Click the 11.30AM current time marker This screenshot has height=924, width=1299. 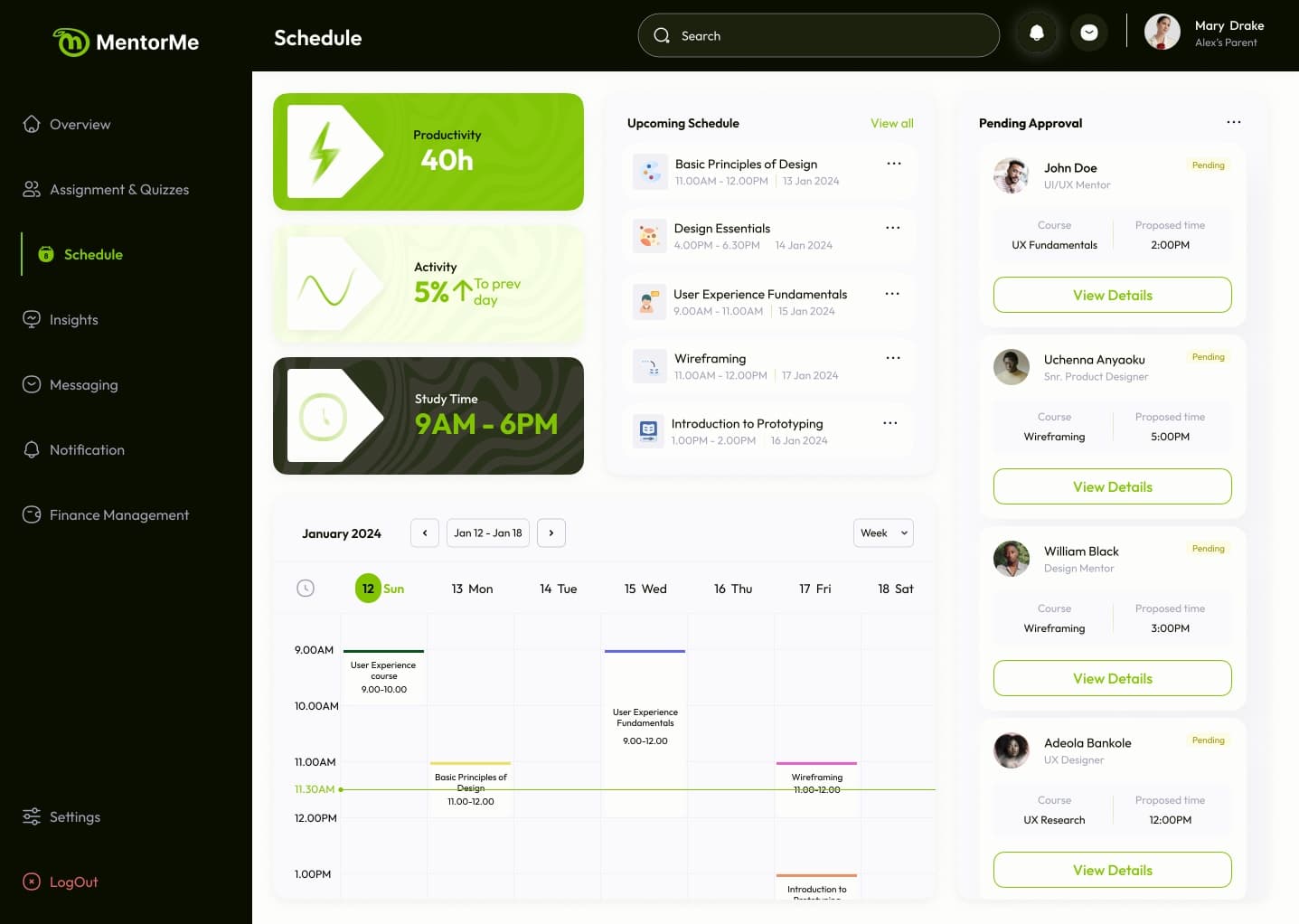[x=315, y=789]
